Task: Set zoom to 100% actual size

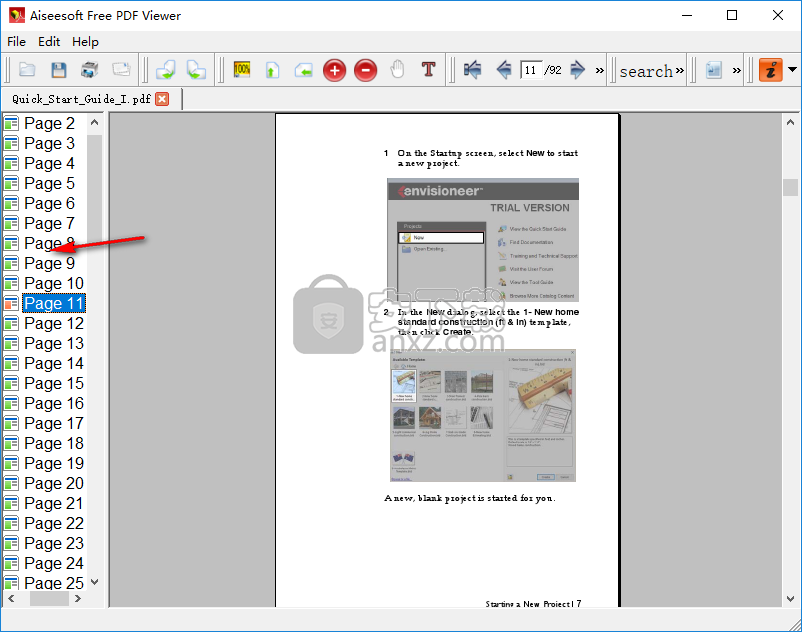Action: pyautogui.click(x=242, y=70)
